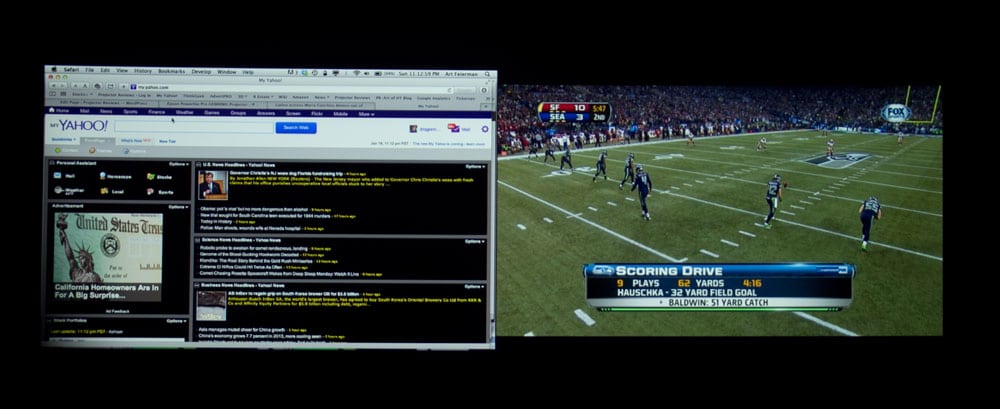
Task: Open the Klondike Gold Rush miniseries headline
Action: [256, 261]
